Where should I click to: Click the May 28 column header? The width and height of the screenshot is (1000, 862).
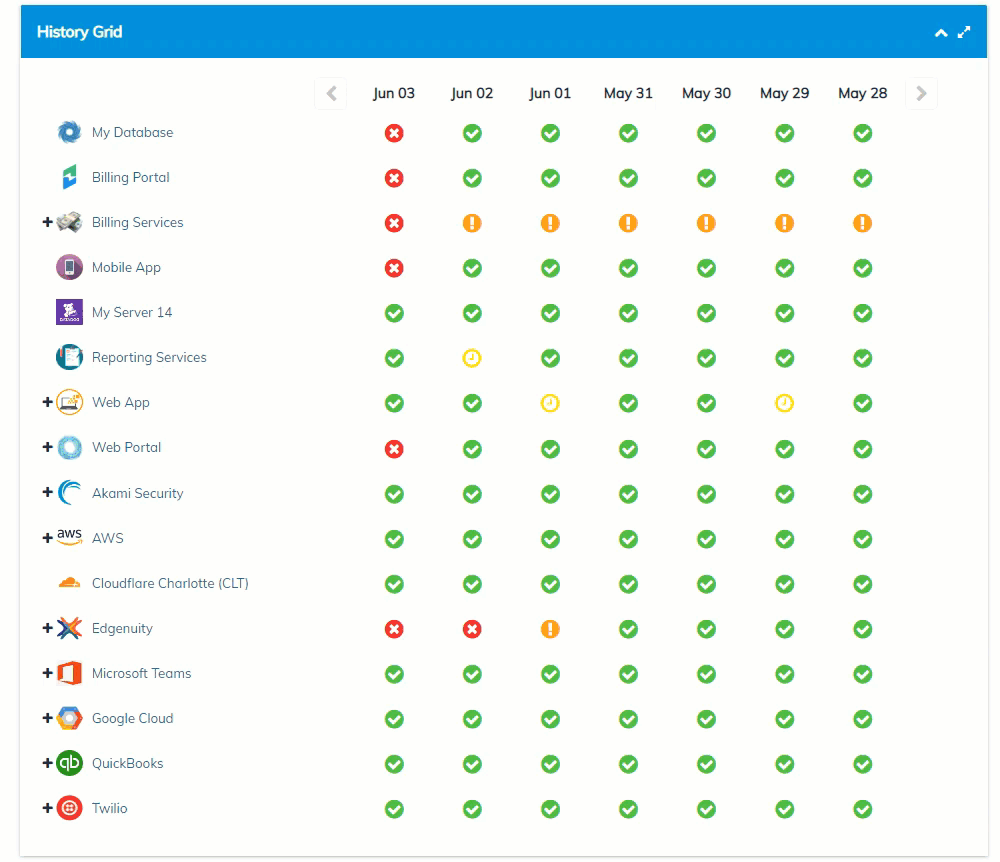[863, 94]
